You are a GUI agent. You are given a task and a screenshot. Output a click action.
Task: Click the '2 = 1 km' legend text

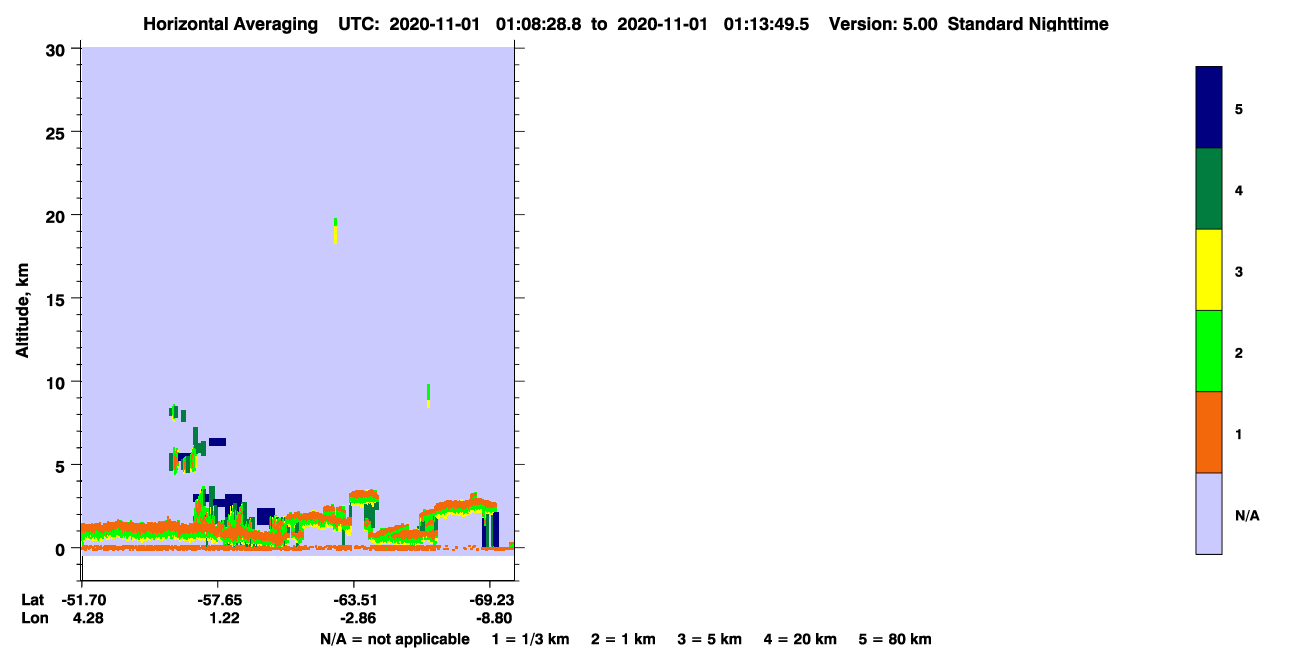[x=623, y=639]
